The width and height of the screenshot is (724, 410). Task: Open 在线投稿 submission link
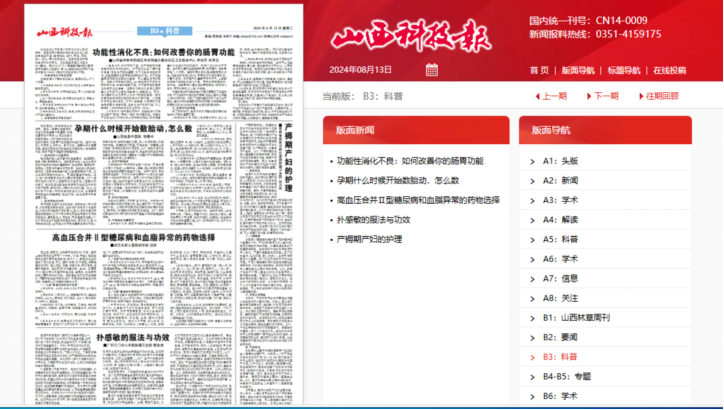(670, 70)
